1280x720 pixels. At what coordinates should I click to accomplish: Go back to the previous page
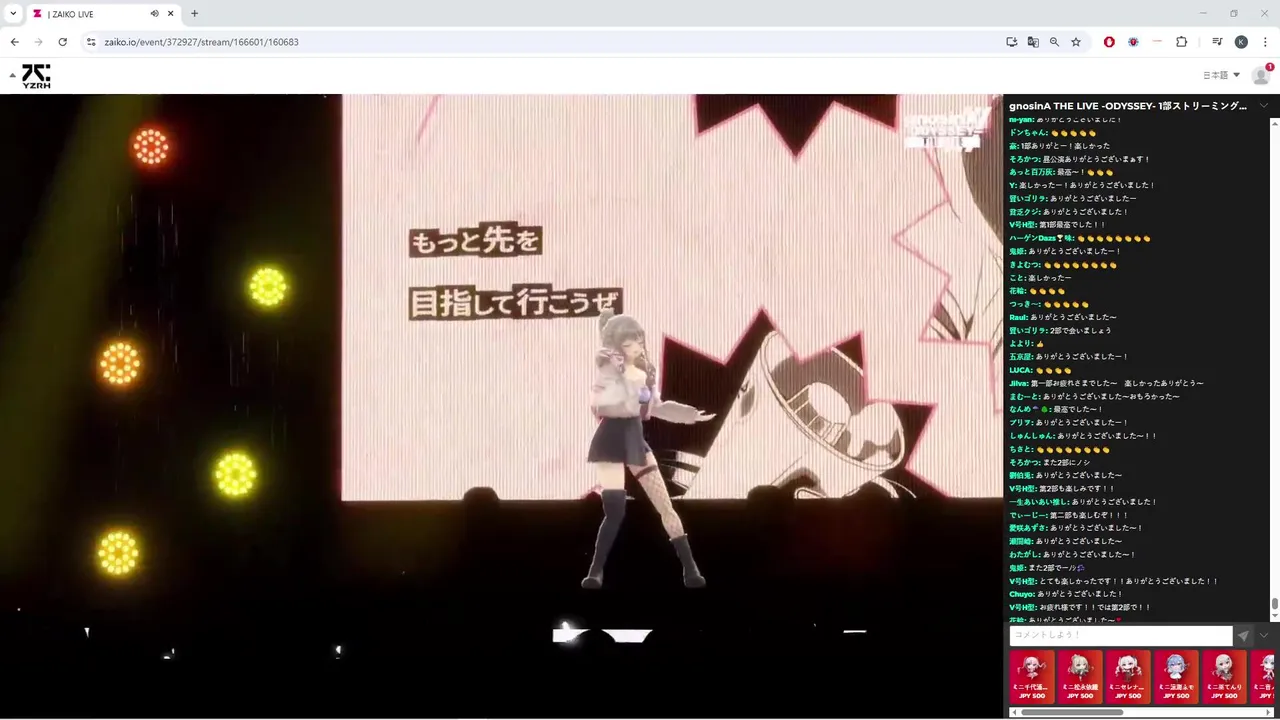pos(14,42)
